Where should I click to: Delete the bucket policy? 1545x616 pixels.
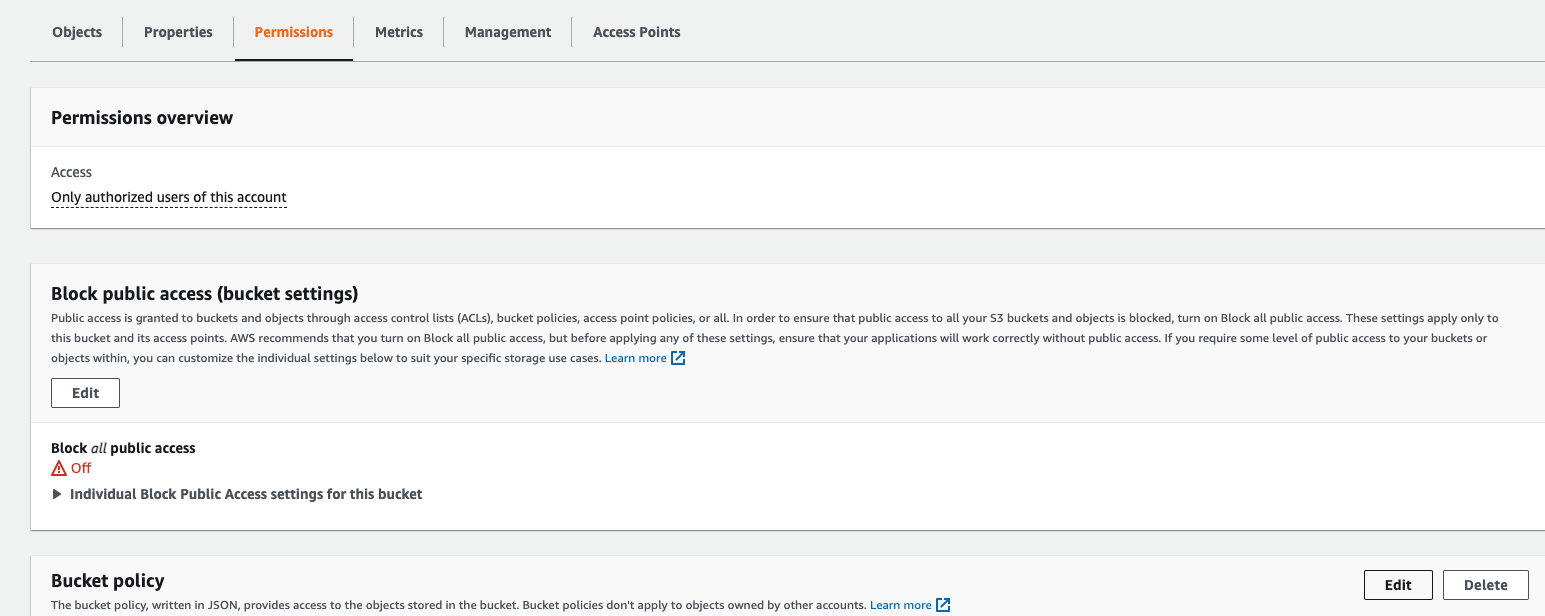pyautogui.click(x=1486, y=584)
